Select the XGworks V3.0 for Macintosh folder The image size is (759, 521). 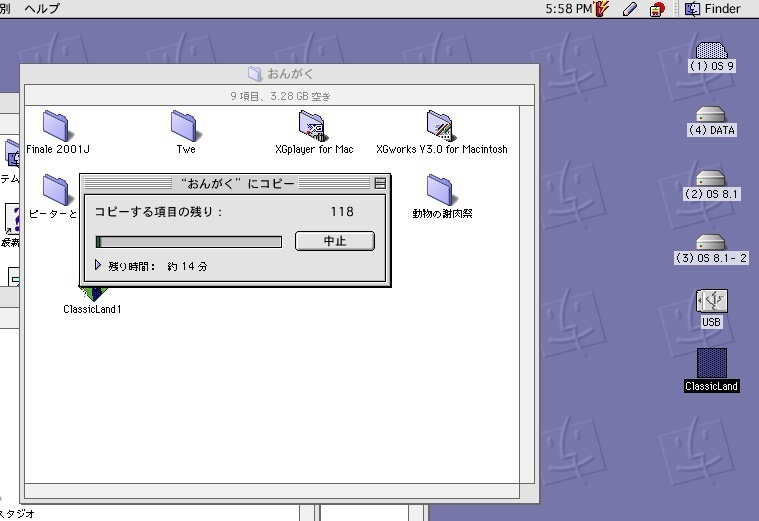(x=440, y=126)
